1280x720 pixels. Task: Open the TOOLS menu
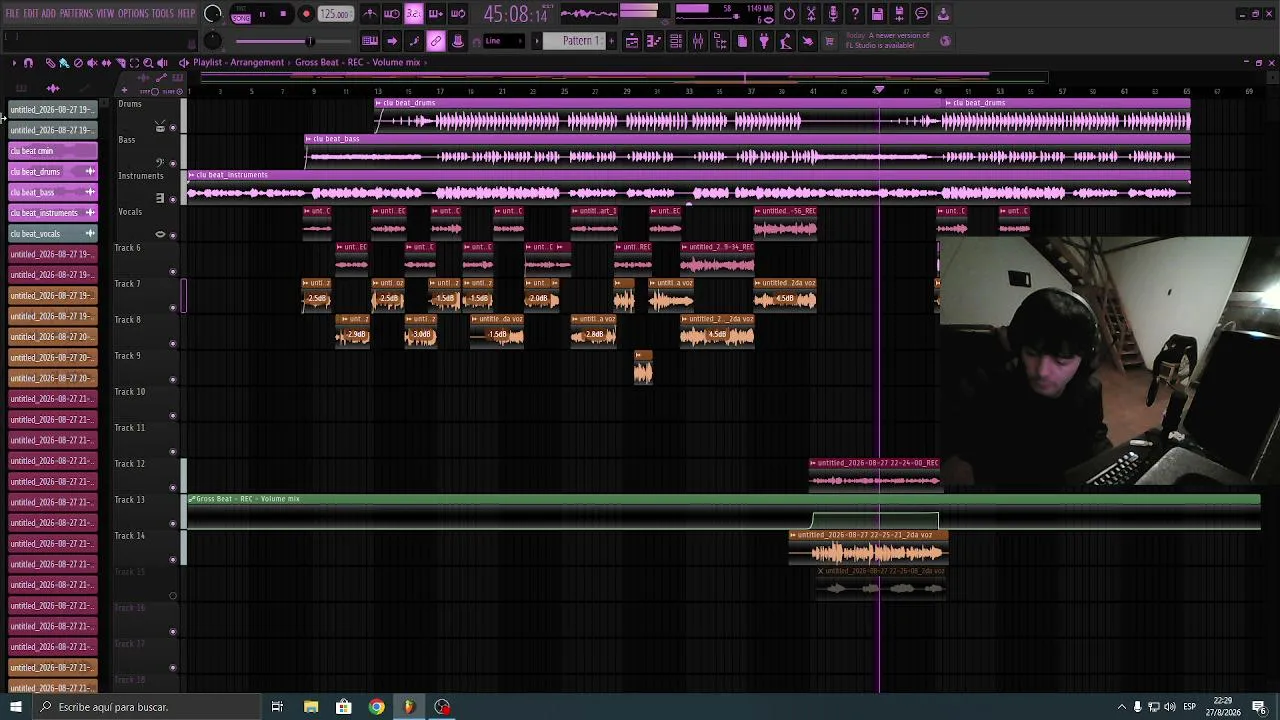point(163,14)
